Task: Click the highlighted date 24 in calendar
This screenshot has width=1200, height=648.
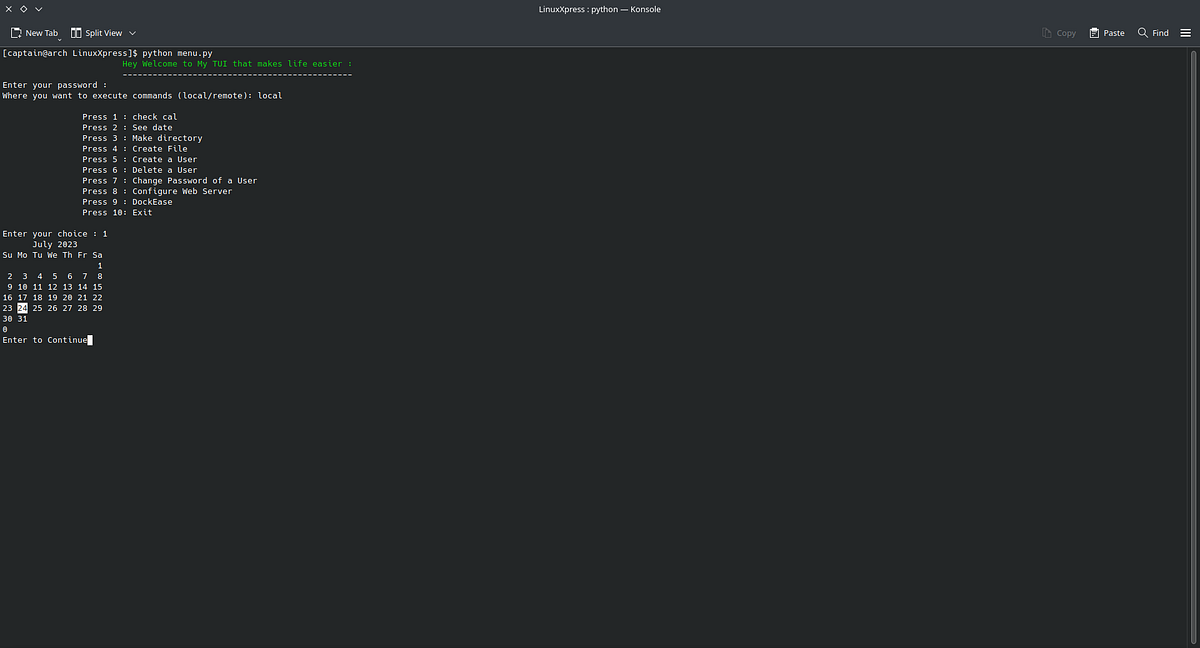Action: point(22,308)
